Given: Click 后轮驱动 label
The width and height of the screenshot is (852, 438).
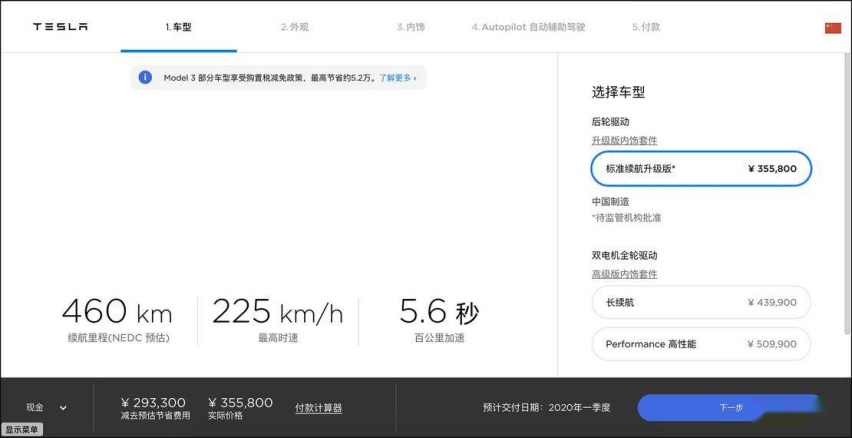Looking at the screenshot, I should tap(610, 122).
